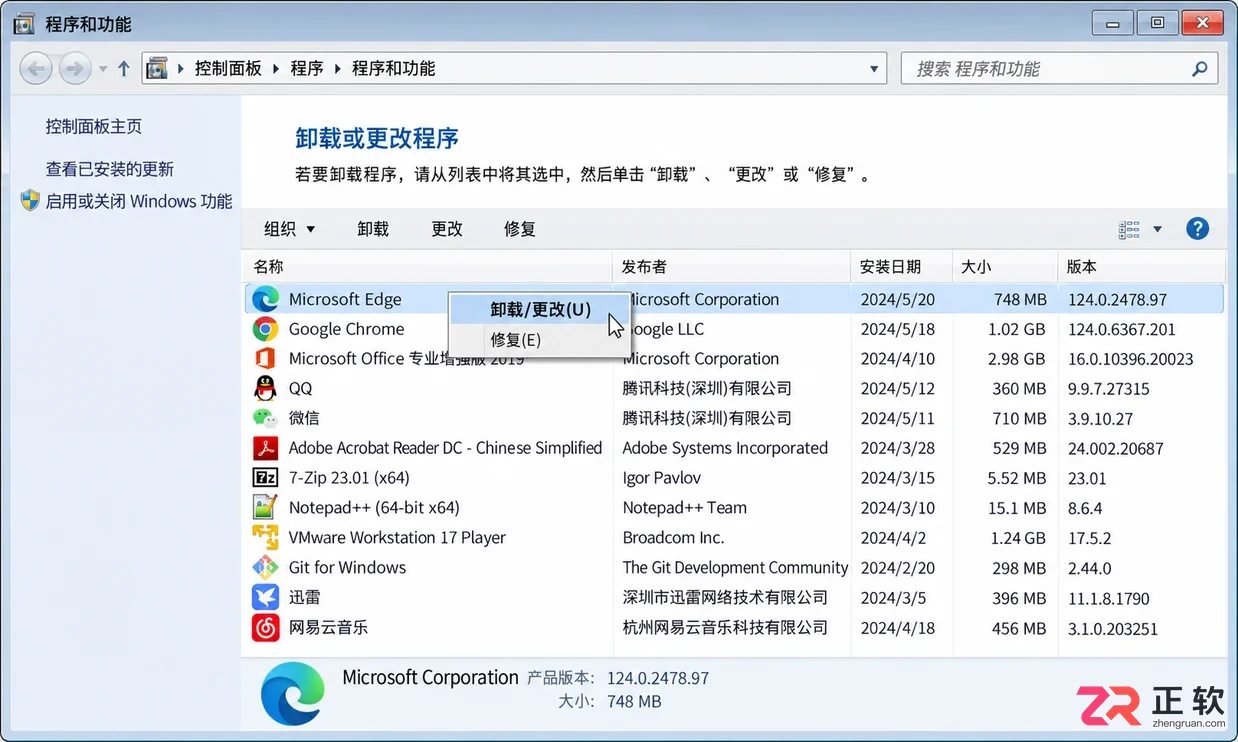This screenshot has height=742, width=1238.
Task: Choose 卸载/更改(U) from the context menu
Action: (x=540, y=310)
